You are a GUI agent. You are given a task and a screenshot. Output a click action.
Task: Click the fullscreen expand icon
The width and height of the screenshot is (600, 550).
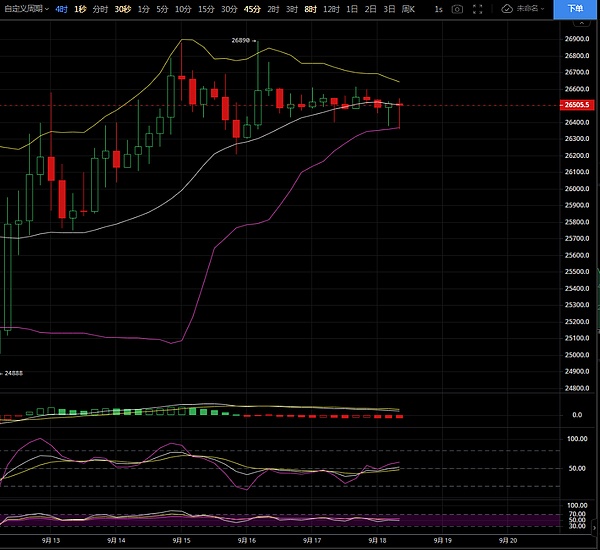coord(483,8)
